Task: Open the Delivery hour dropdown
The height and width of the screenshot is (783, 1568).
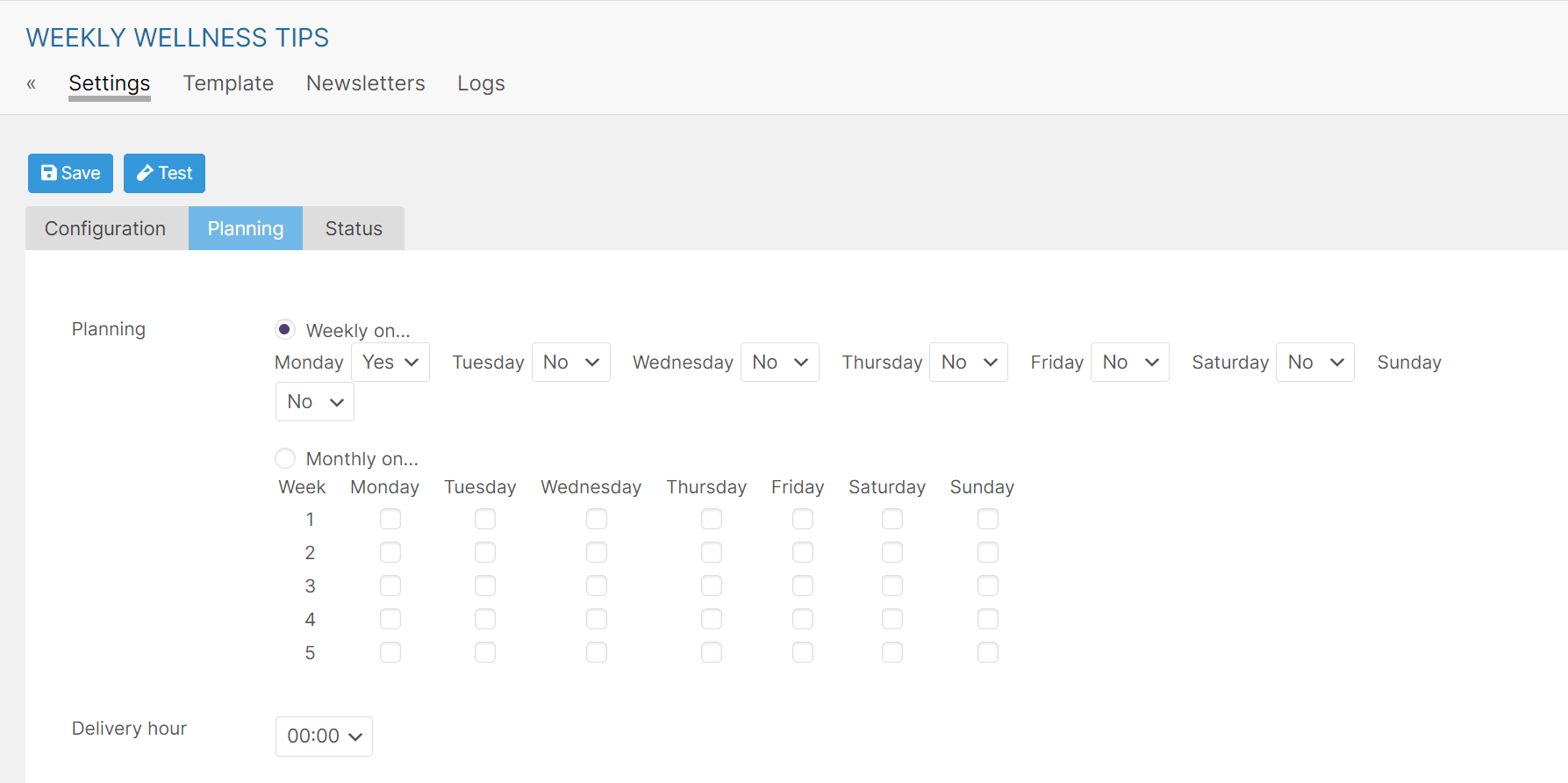Action: tap(324, 736)
